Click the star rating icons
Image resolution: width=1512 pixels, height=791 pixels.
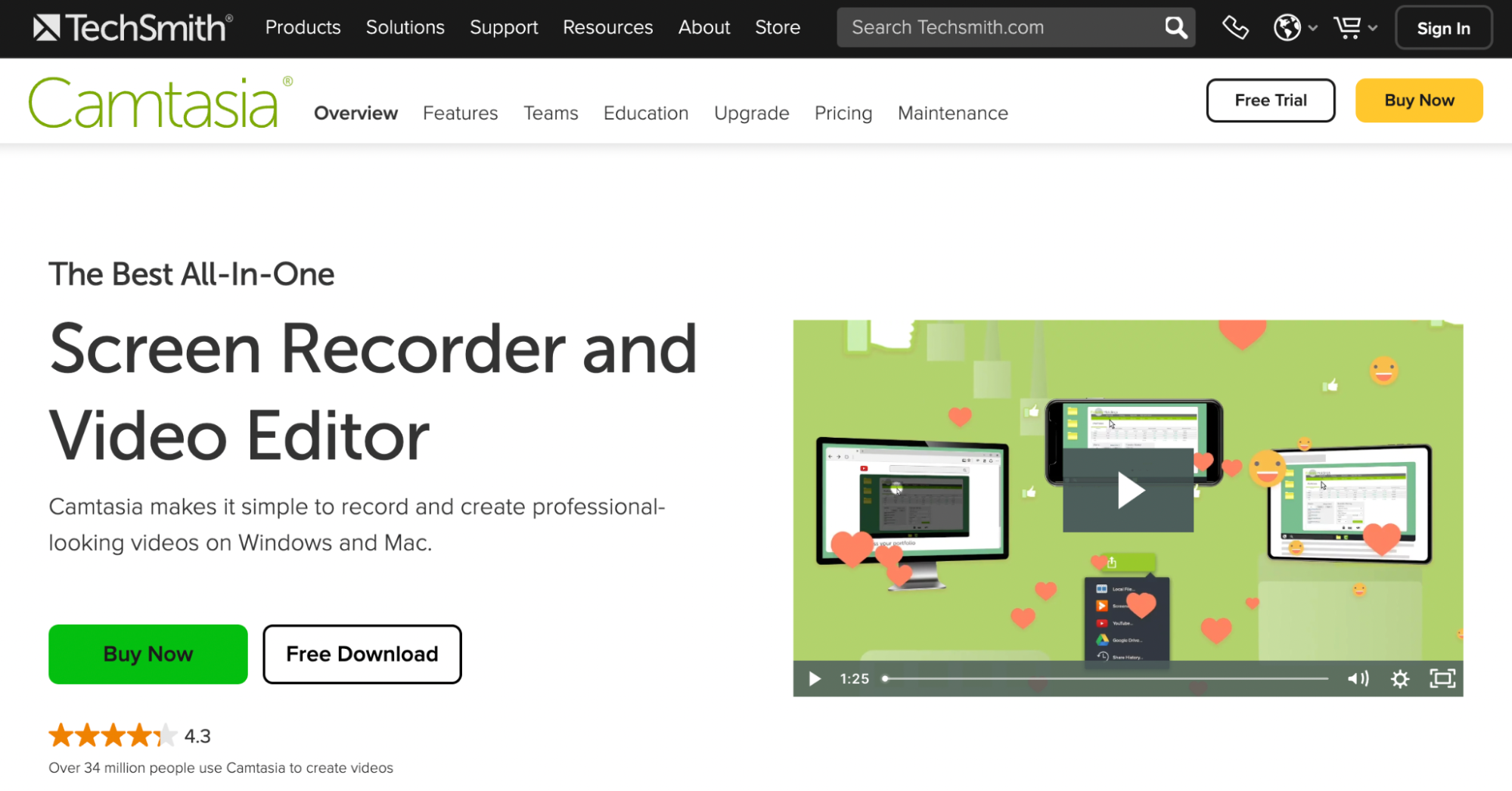click(x=113, y=735)
